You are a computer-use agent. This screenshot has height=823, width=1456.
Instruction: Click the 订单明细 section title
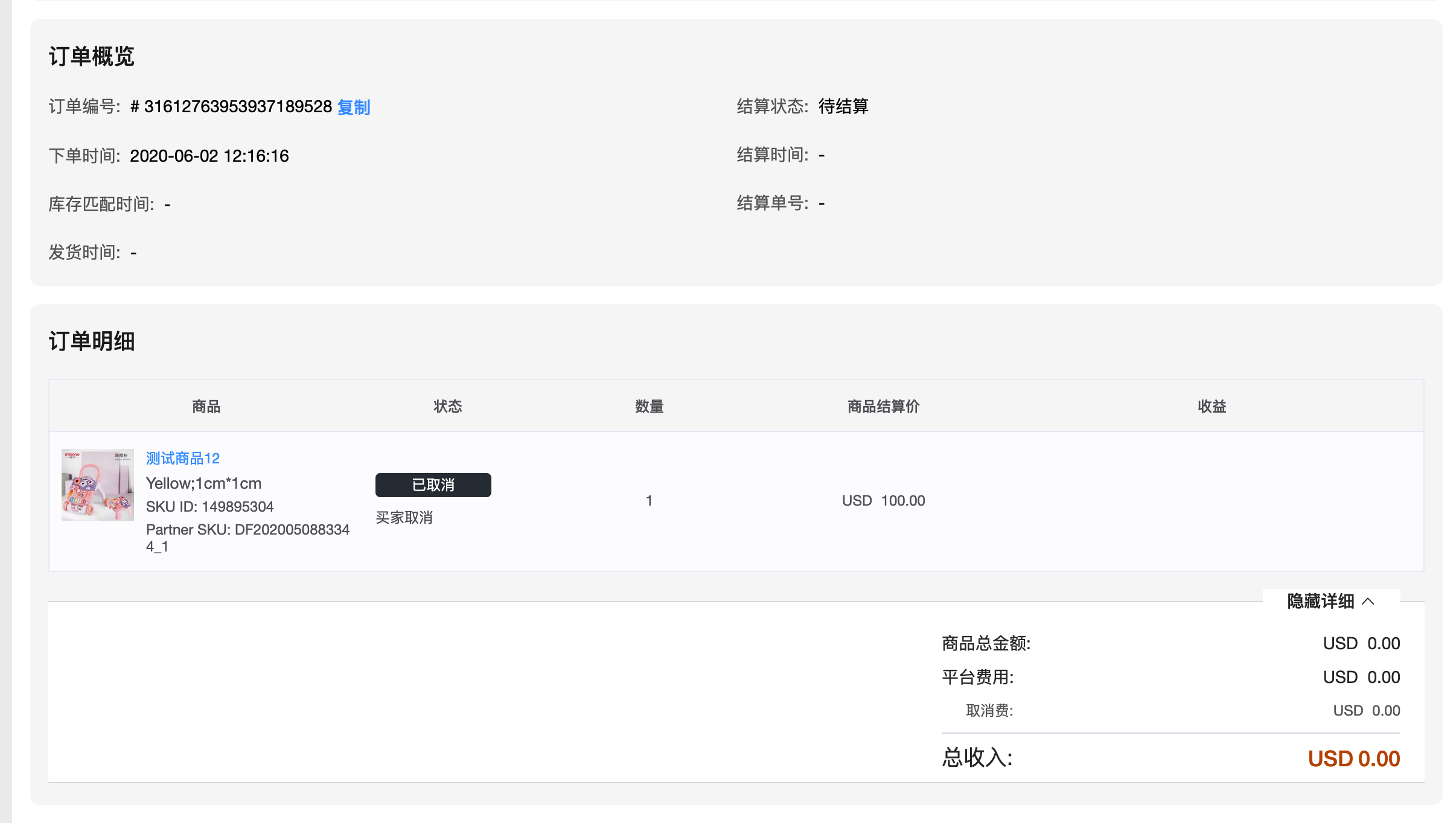click(92, 341)
